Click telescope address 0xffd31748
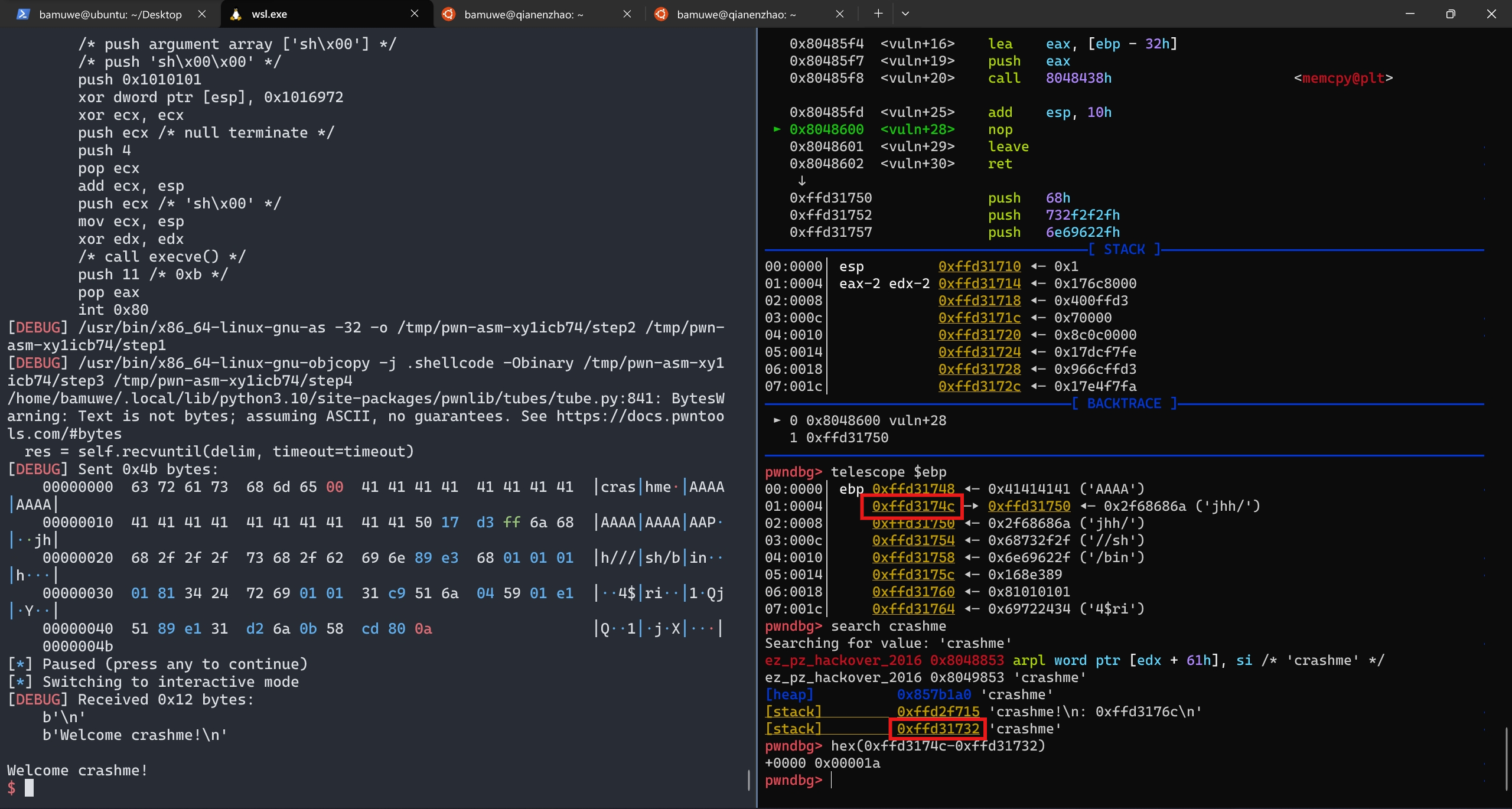The image size is (1512, 809). click(913, 489)
